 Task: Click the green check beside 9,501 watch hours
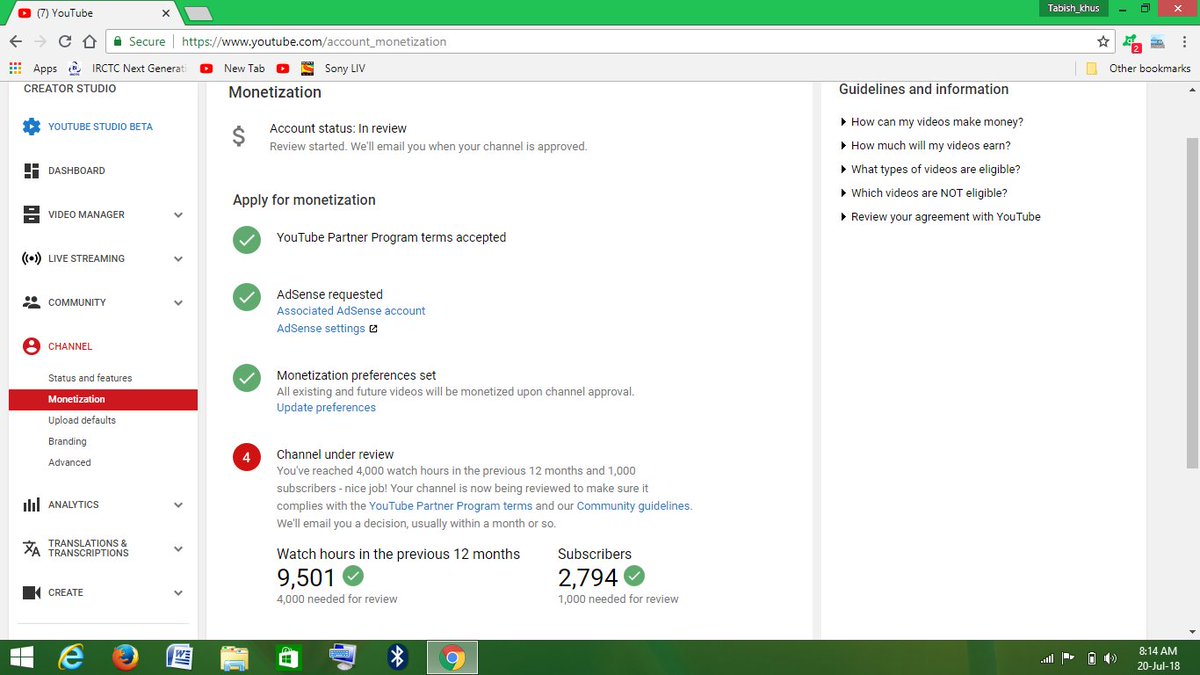[x=353, y=576]
